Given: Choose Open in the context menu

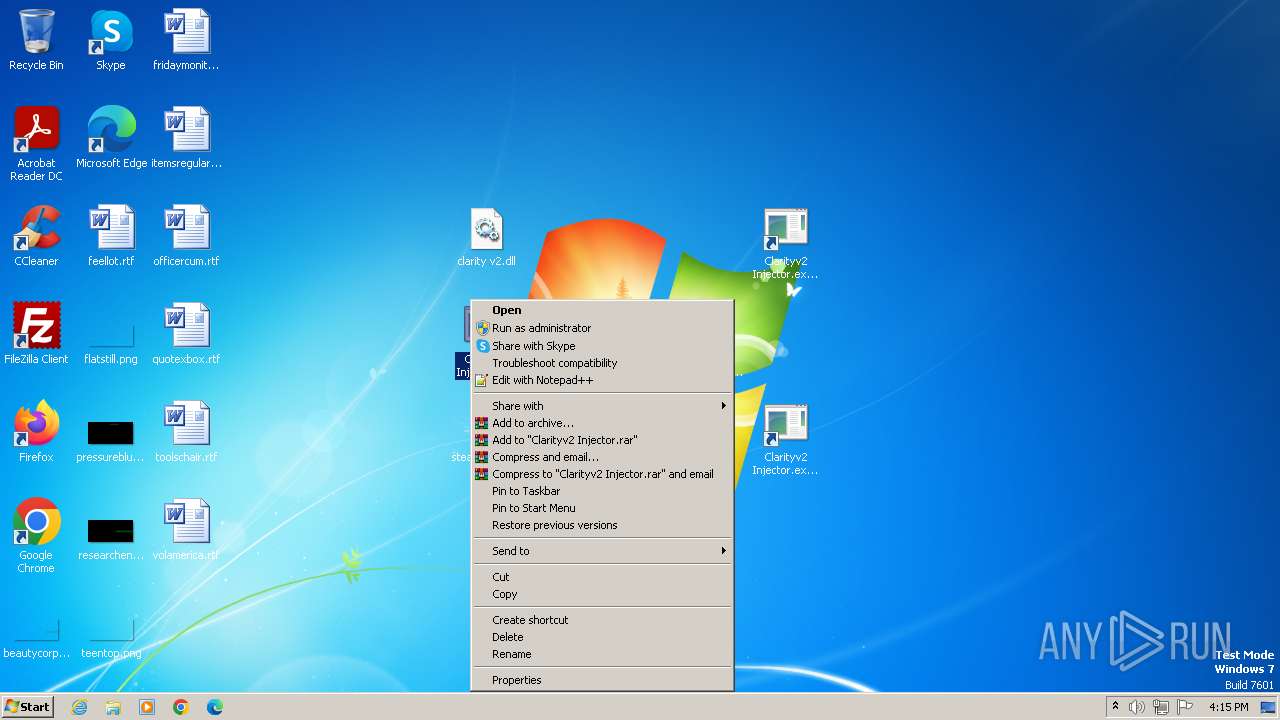Looking at the screenshot, I should click(602, 310).
